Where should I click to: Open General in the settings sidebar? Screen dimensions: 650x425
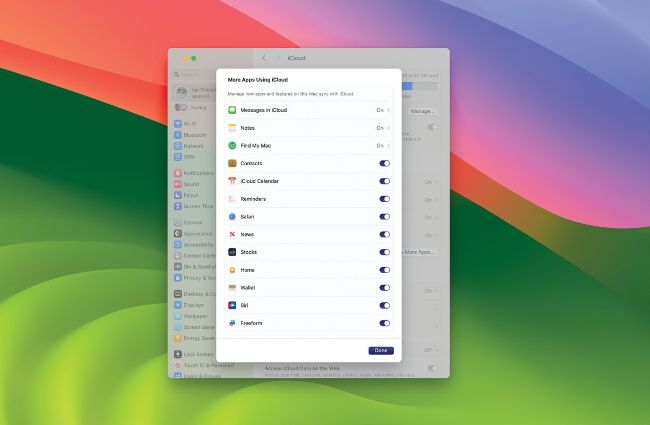click(192, 222)
